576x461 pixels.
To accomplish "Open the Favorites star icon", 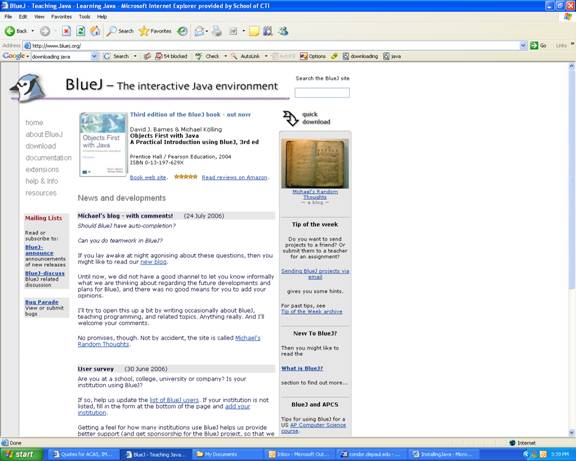I will point(143,31).
